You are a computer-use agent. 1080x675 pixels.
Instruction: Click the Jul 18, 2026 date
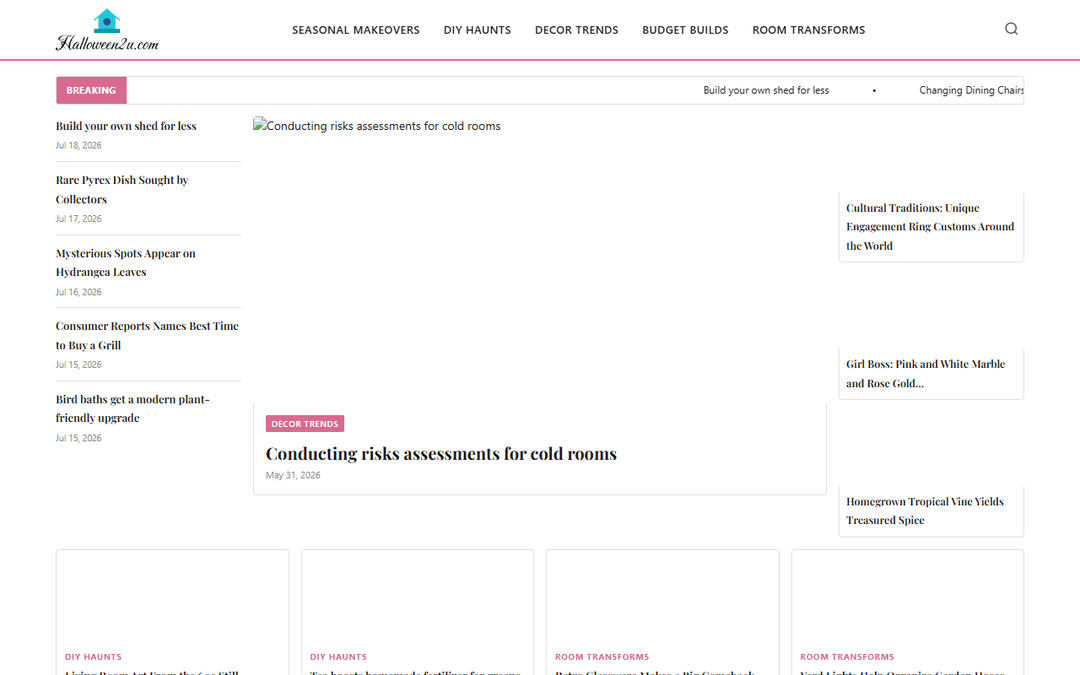(79, 145)
